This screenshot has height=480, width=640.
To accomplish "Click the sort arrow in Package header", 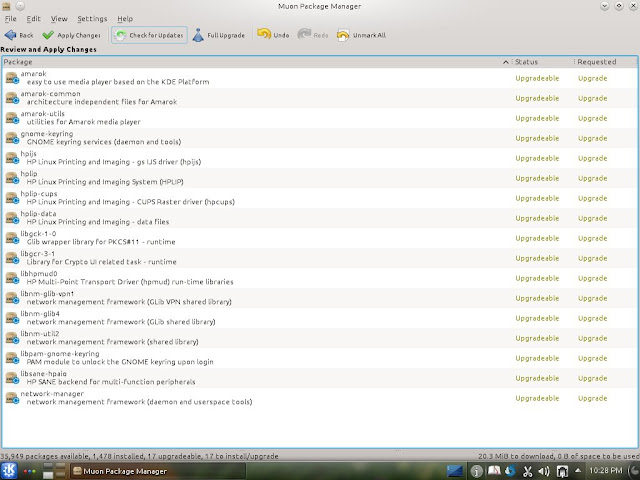I will (x=506, y=62).
